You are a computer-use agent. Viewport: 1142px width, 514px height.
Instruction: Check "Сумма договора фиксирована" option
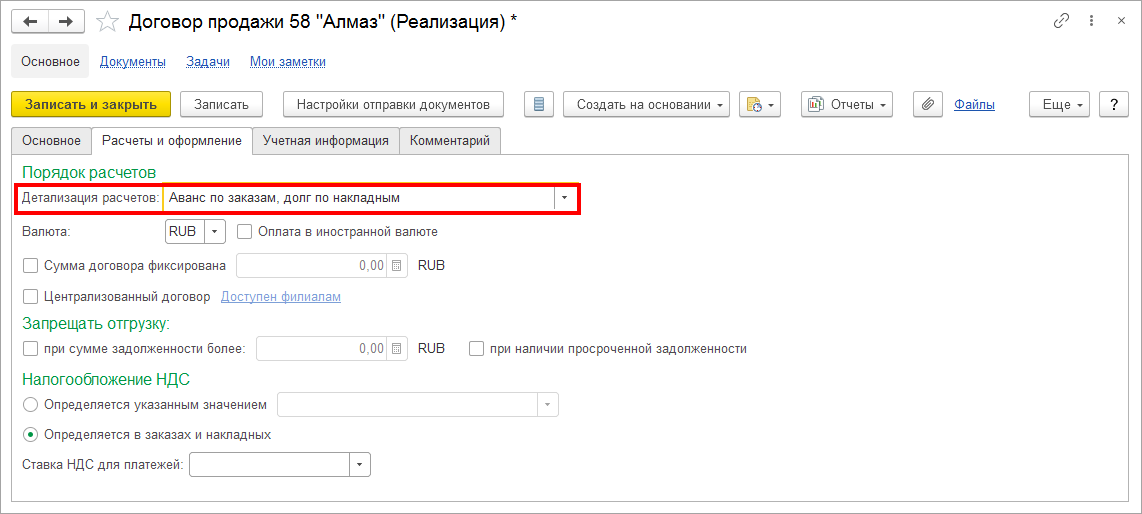point(30,266)
